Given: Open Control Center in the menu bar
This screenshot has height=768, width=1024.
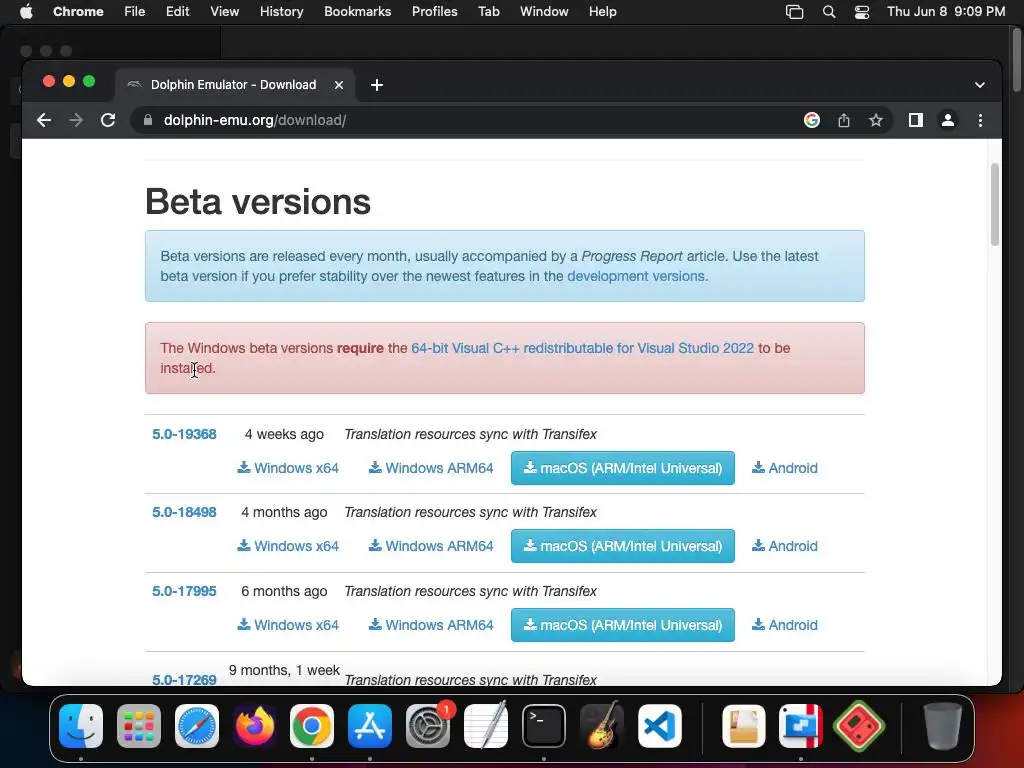Looking at the screenshot, I should click(862, 12).
